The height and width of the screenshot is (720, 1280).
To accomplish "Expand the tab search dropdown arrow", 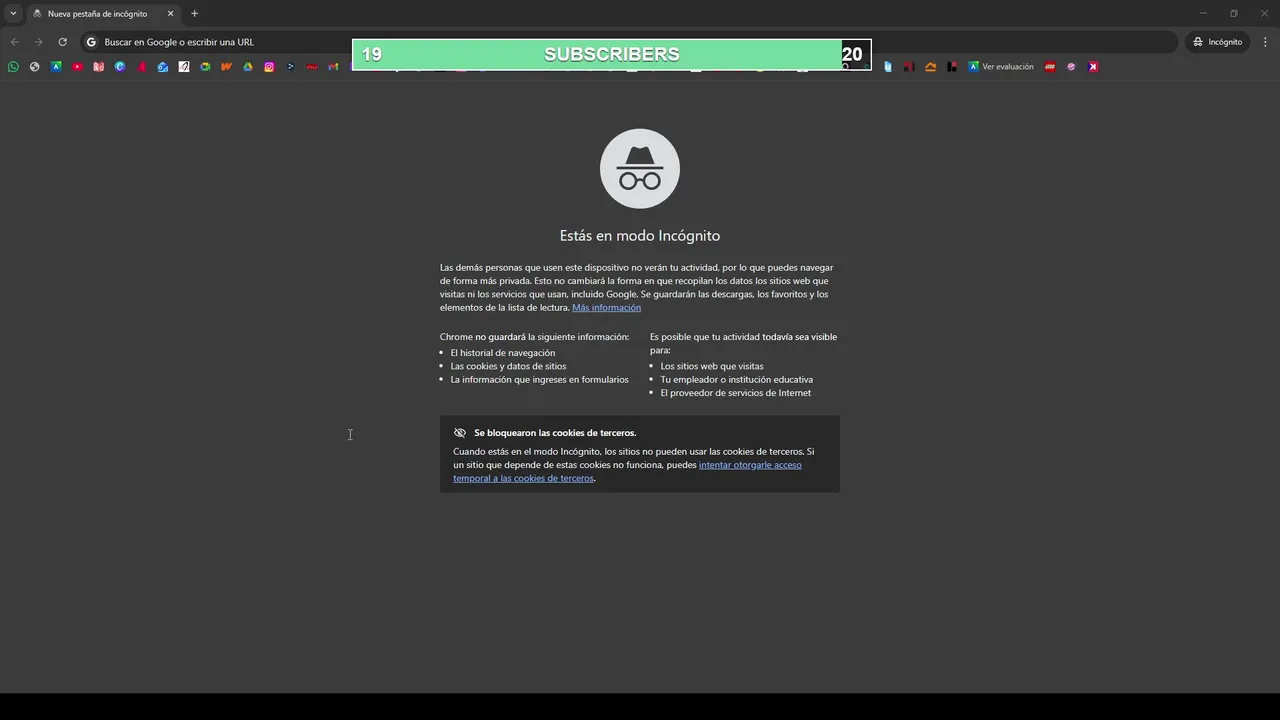I will click(x=13, y=14).
